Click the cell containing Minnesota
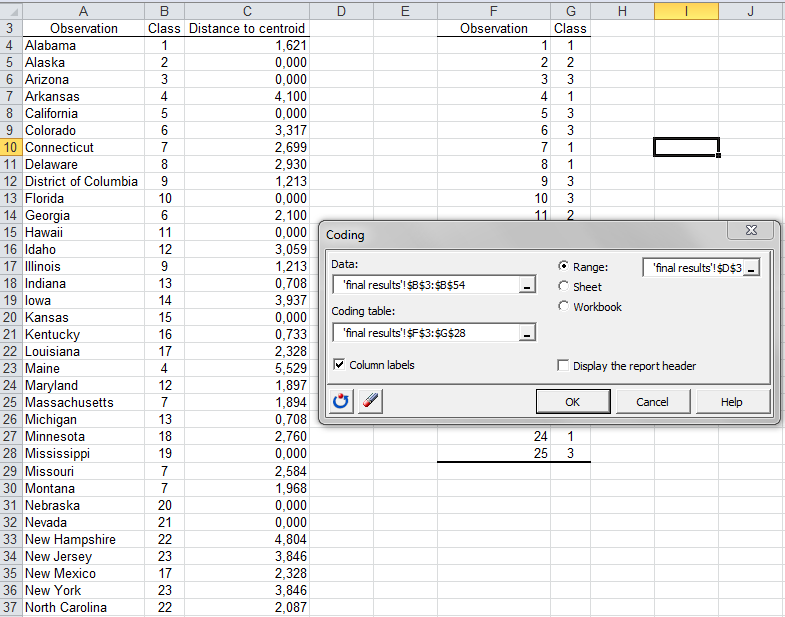 click(84, 436)
